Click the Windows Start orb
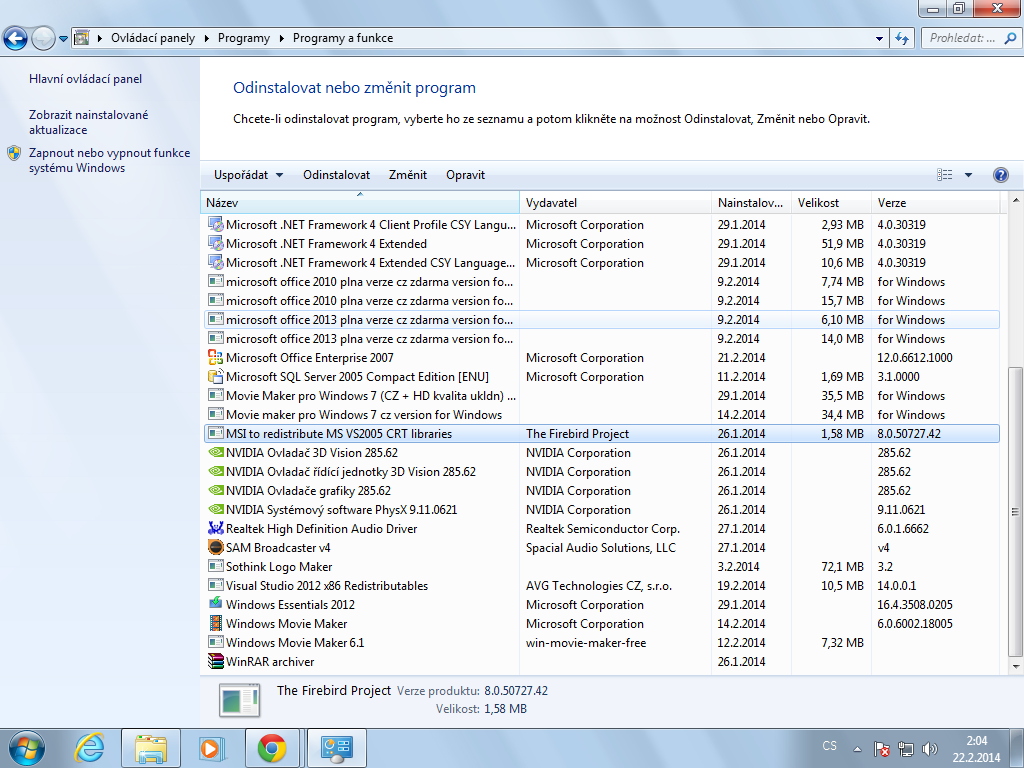This screenshot has height=768, width=1024. [x=26, y=748]
